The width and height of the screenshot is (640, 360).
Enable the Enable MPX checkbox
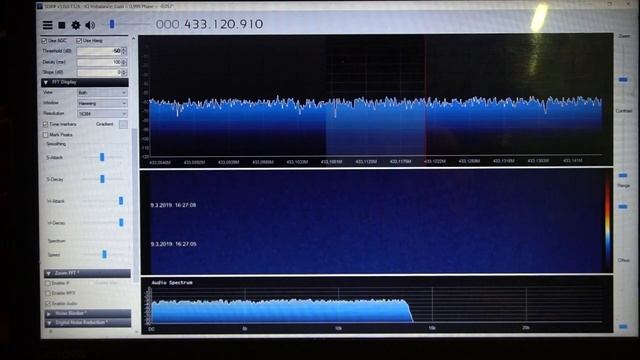coord(47,293)
